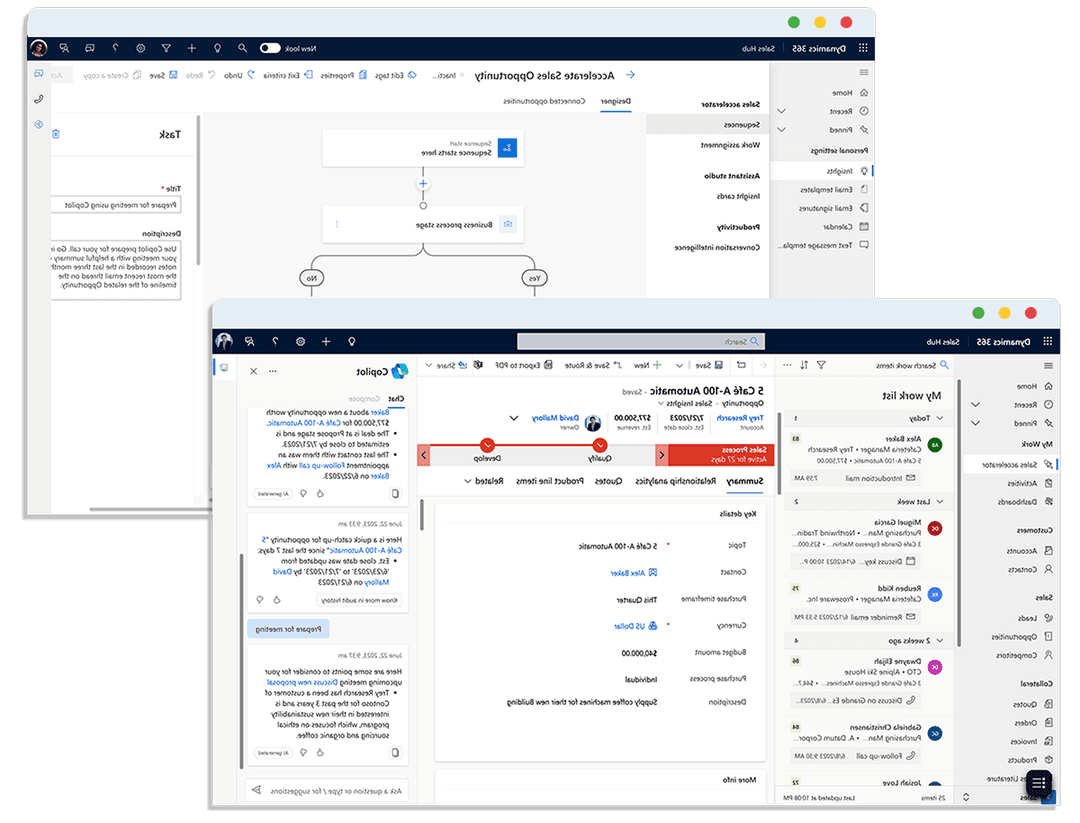Close the Copilot side pane
Viewport: 1080px width, 823px height.
pyautogui.click(x=253, y=371)
